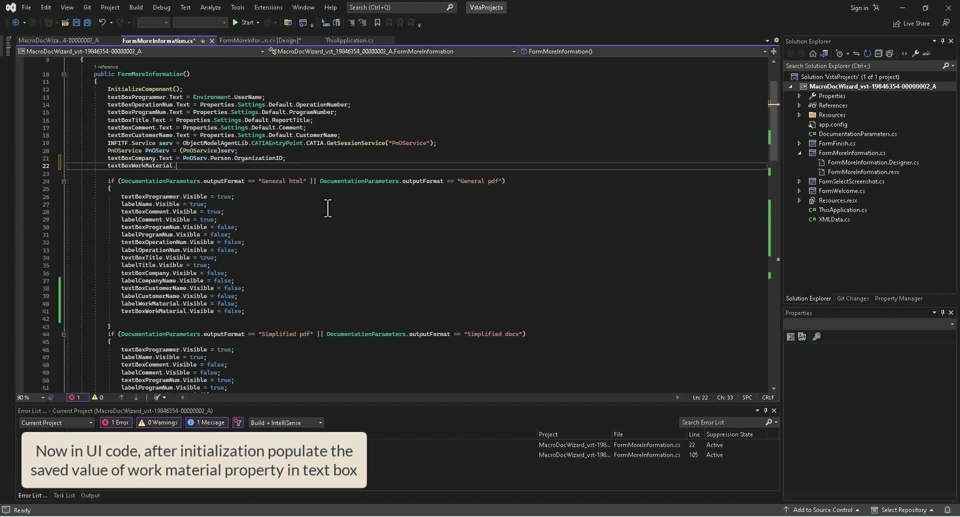Open the Build menu
Image resolution: width=960 pixels, height=517 pixels.
[136, 7]
